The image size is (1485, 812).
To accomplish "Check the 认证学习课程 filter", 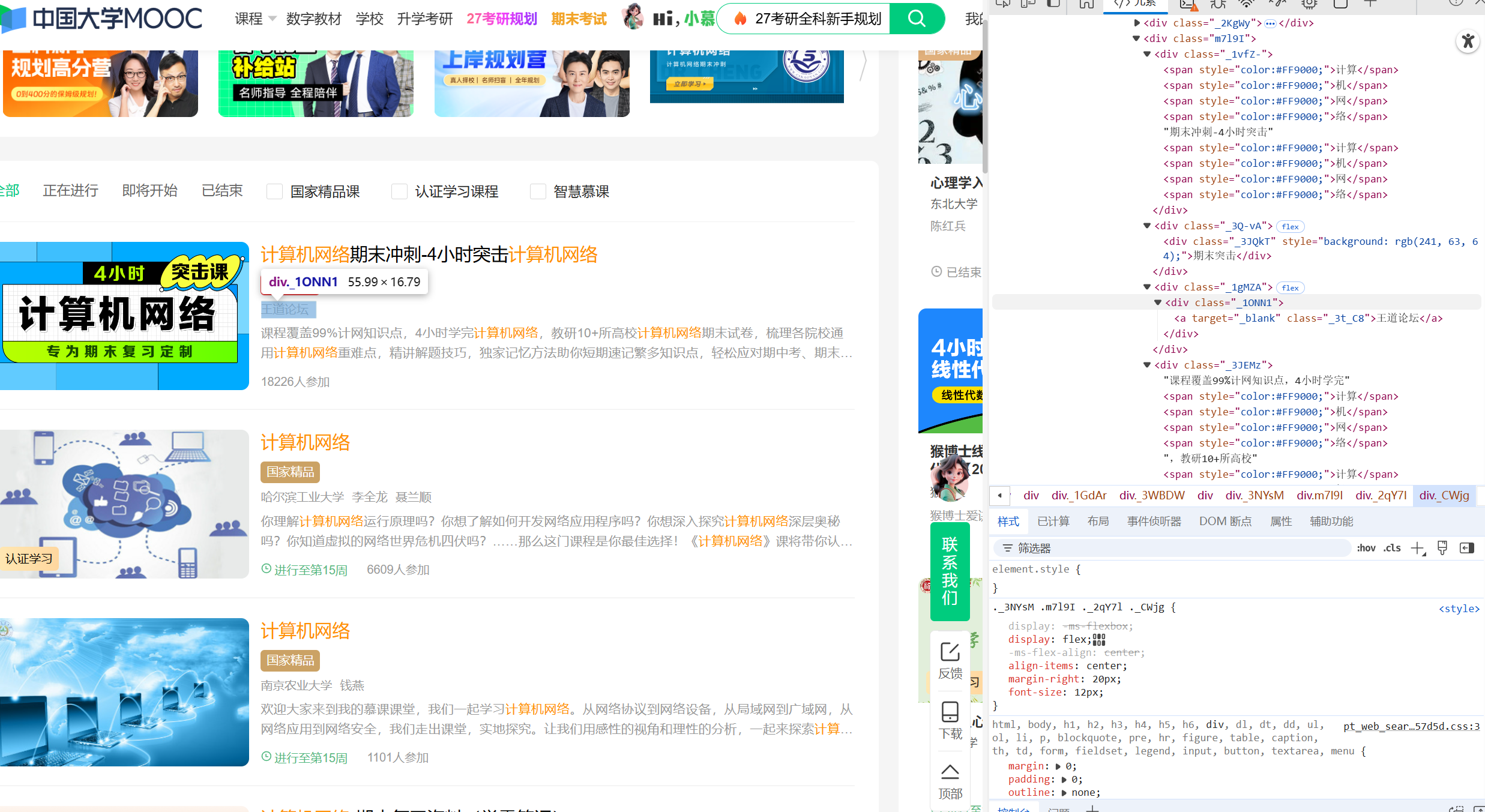I will (x=400, y=191).
